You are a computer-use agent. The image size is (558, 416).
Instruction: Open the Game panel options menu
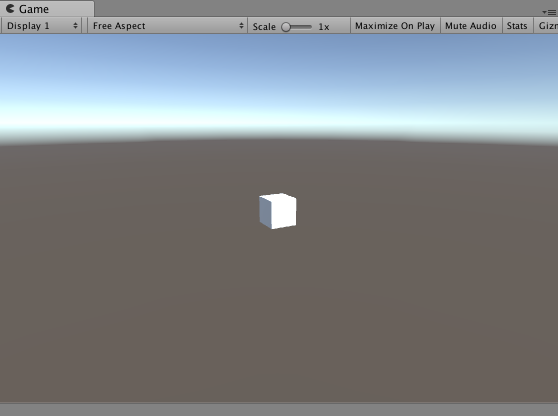(x=549, y=12)
